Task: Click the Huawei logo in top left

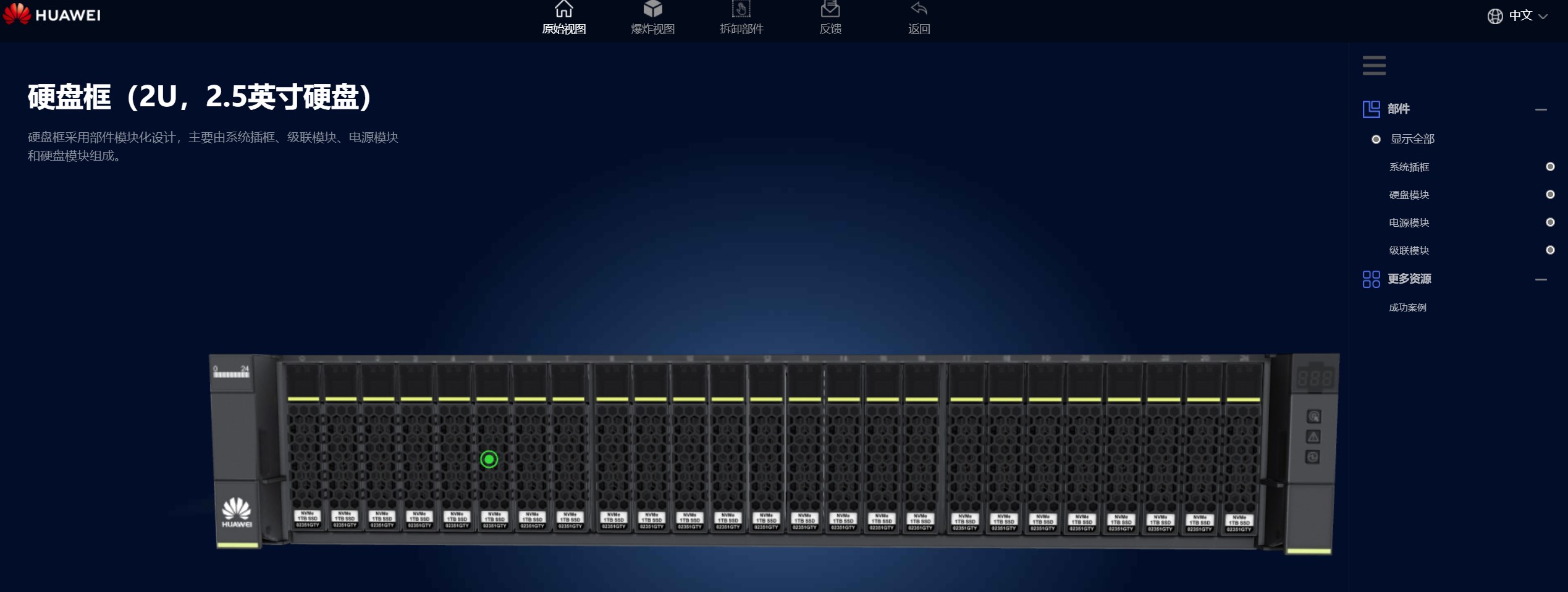Action: click(52, 14)
